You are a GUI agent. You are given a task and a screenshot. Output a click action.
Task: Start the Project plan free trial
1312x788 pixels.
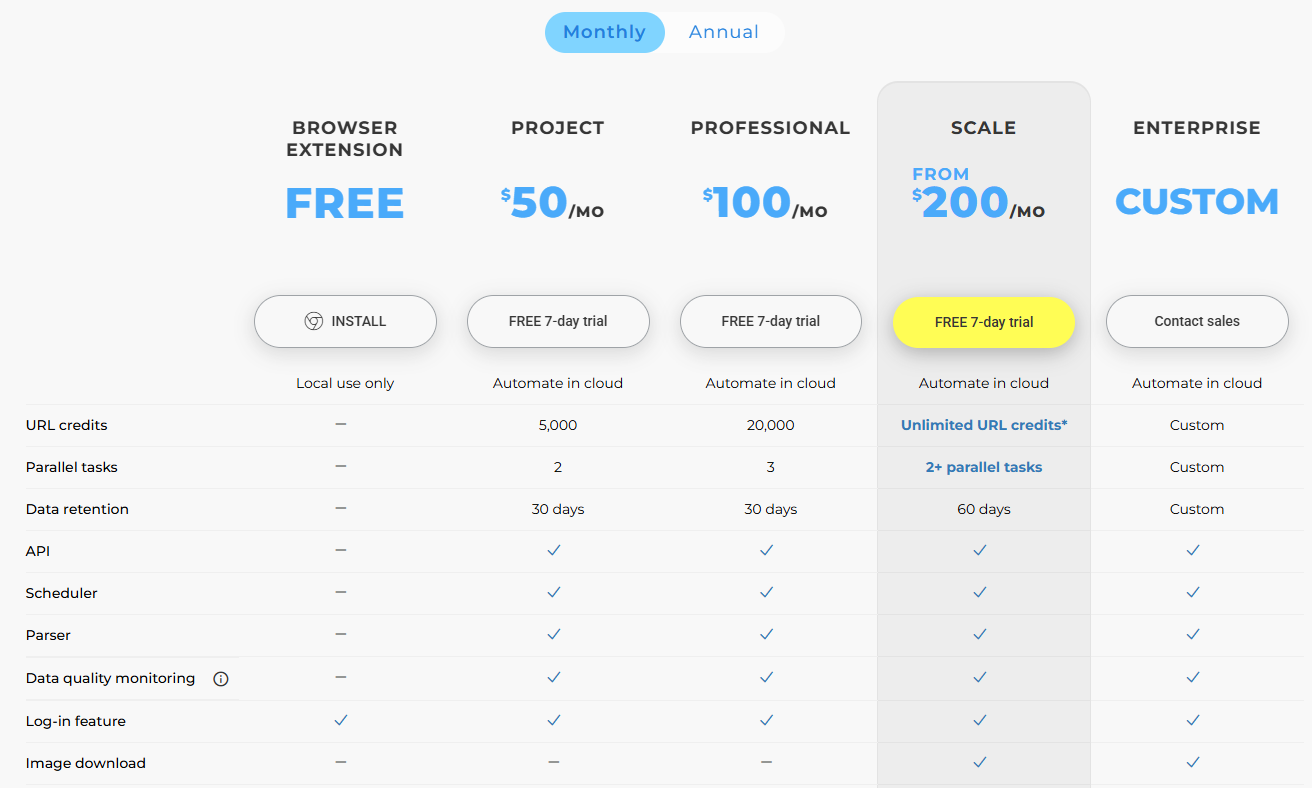tap(558, 321)
